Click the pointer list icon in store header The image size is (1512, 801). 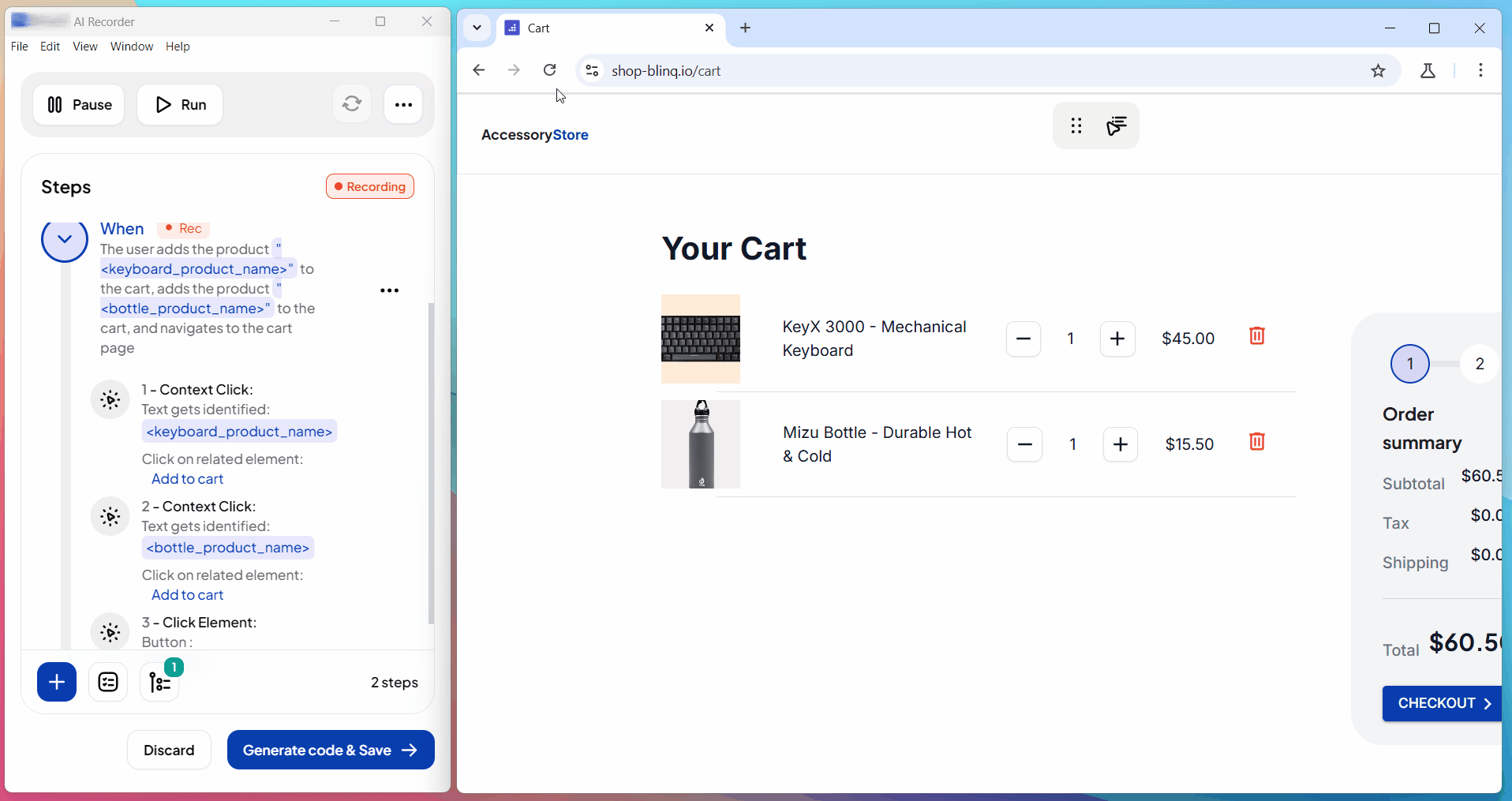(x=1116, y=125)
